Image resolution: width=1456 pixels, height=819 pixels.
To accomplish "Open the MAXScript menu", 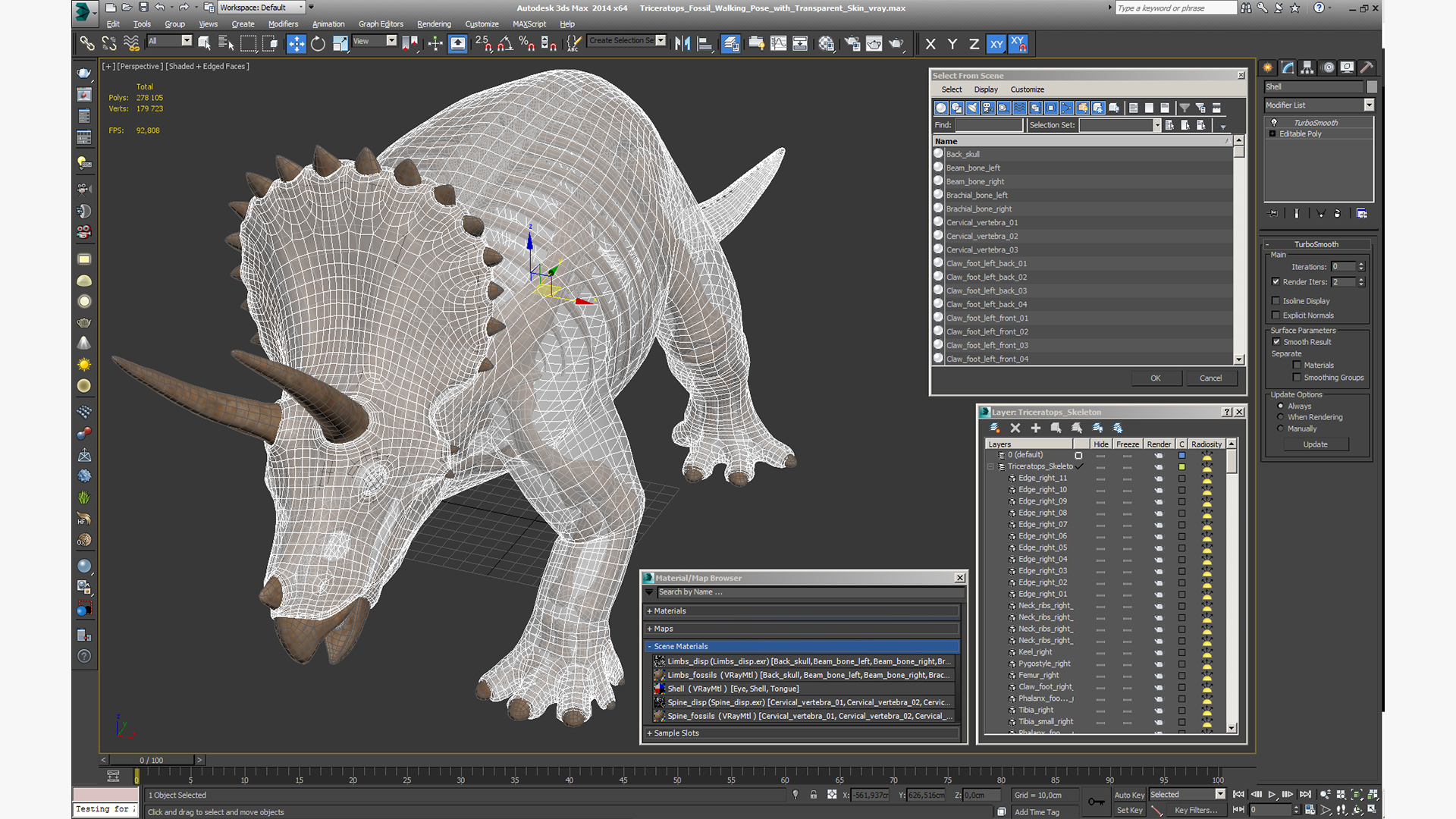I will click(x=529, y=24).
